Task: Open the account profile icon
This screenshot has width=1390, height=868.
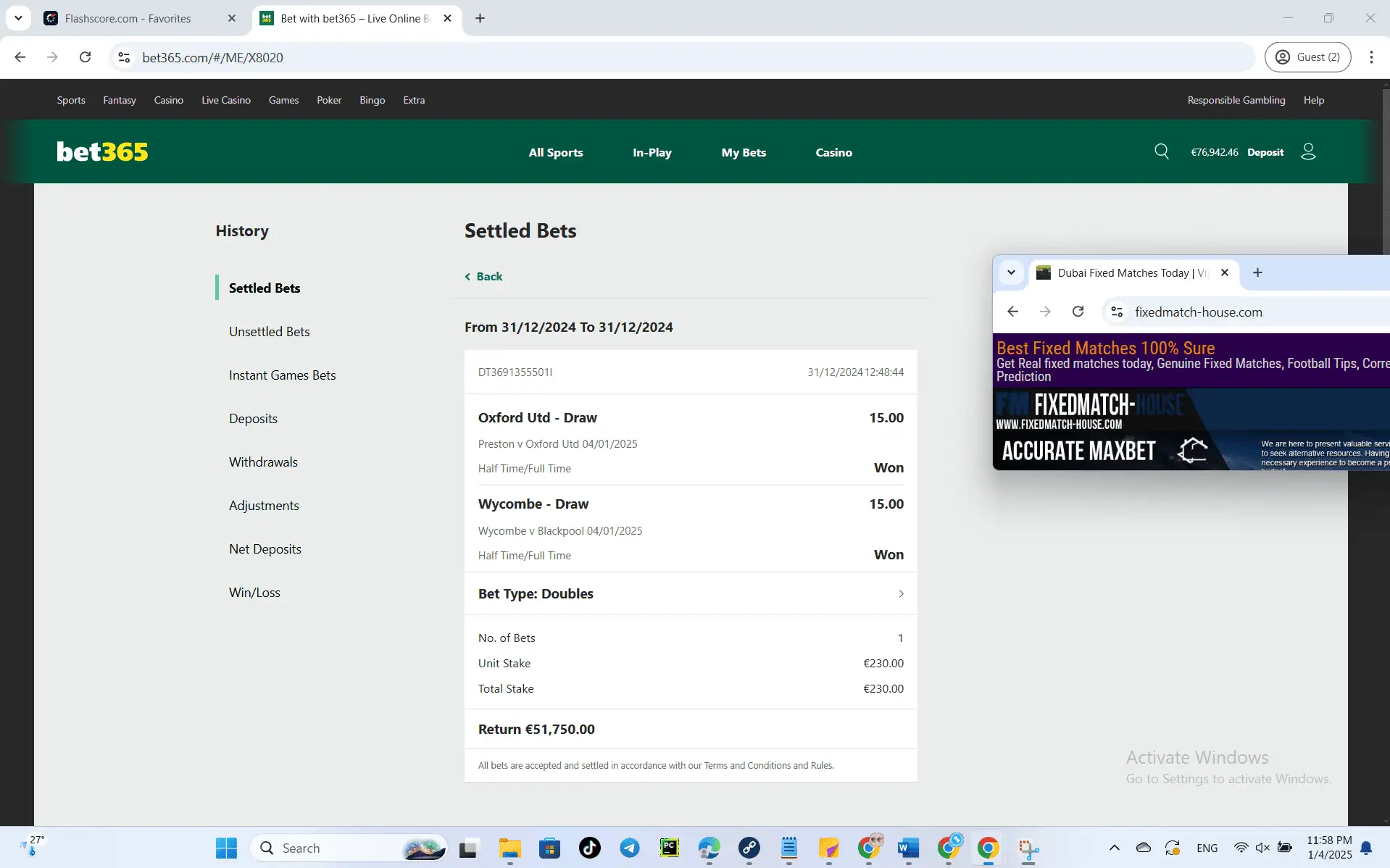Action: [x=1308, y=151]
